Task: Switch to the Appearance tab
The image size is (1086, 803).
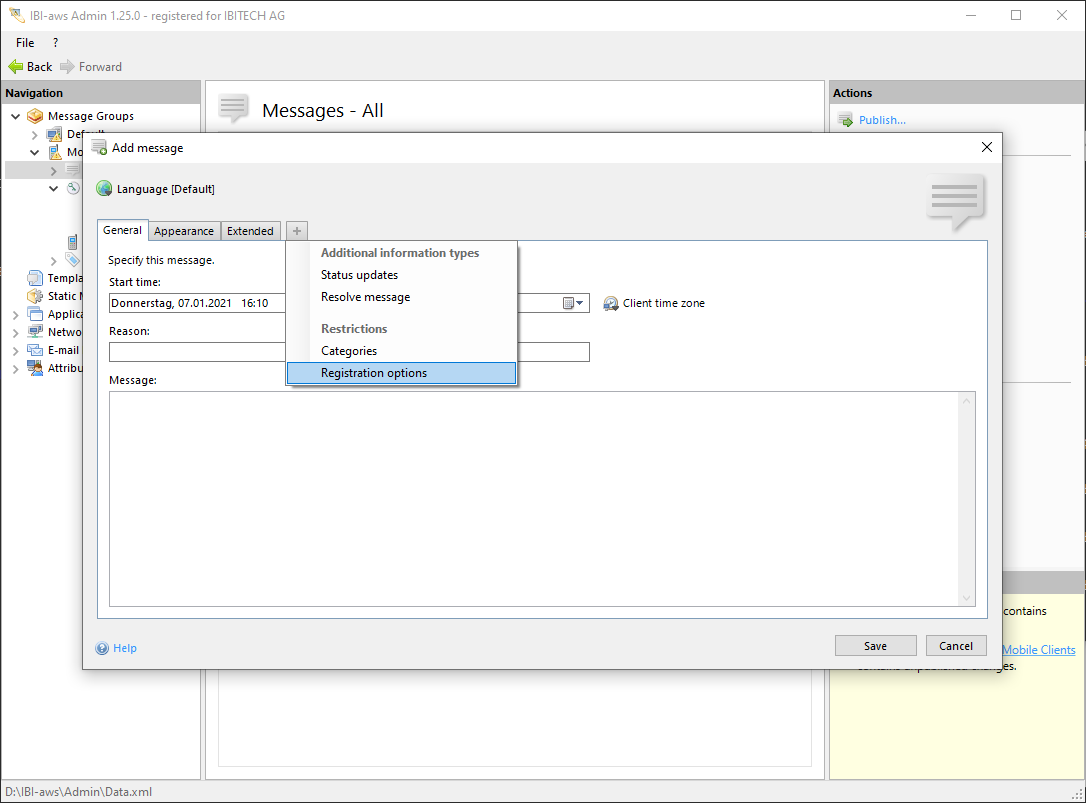Action: click(x=184, y=231)
